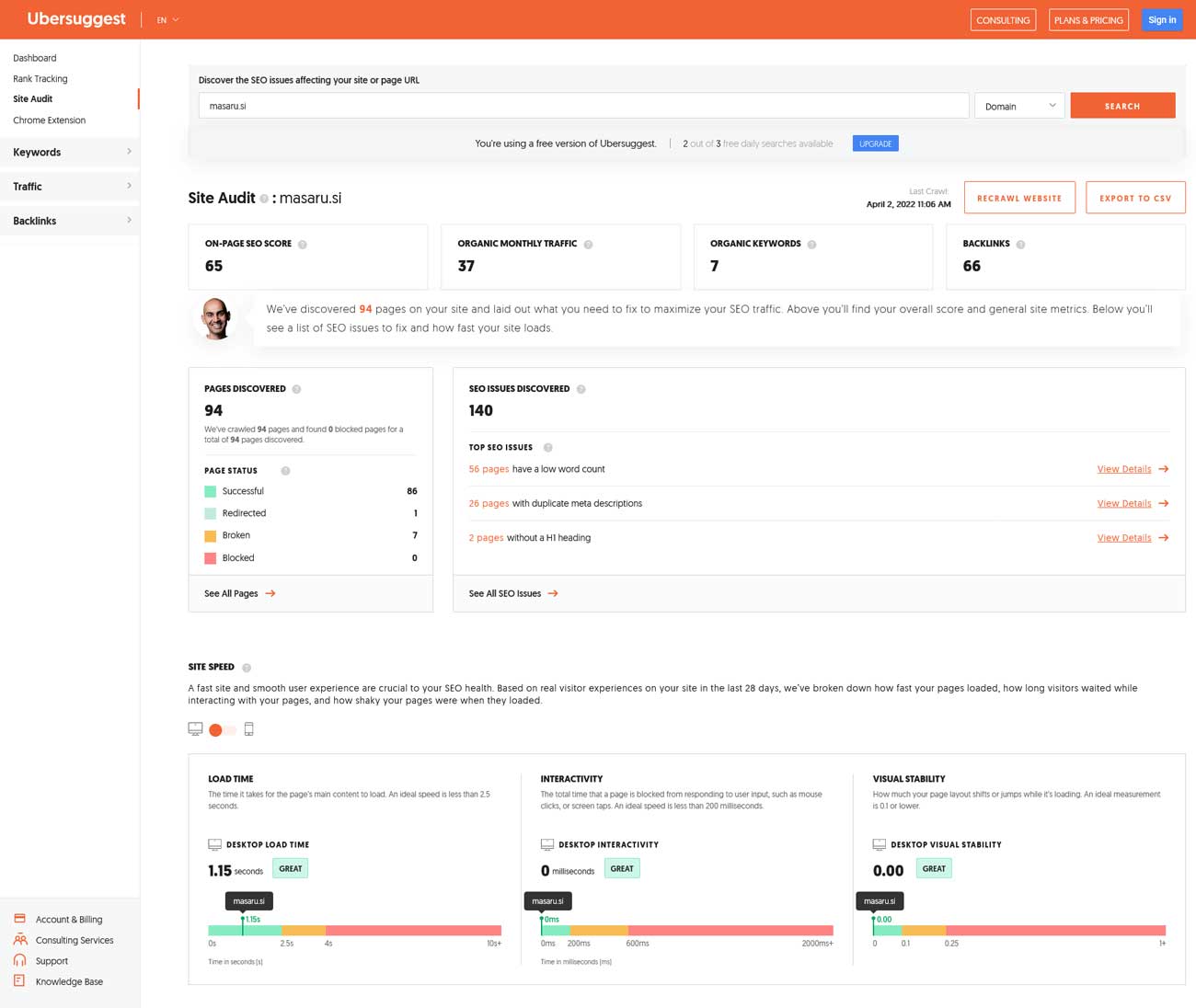The image size is (1196, 1008).
Task: Go to Dashboard in sidebar
Action: point(35,58)
